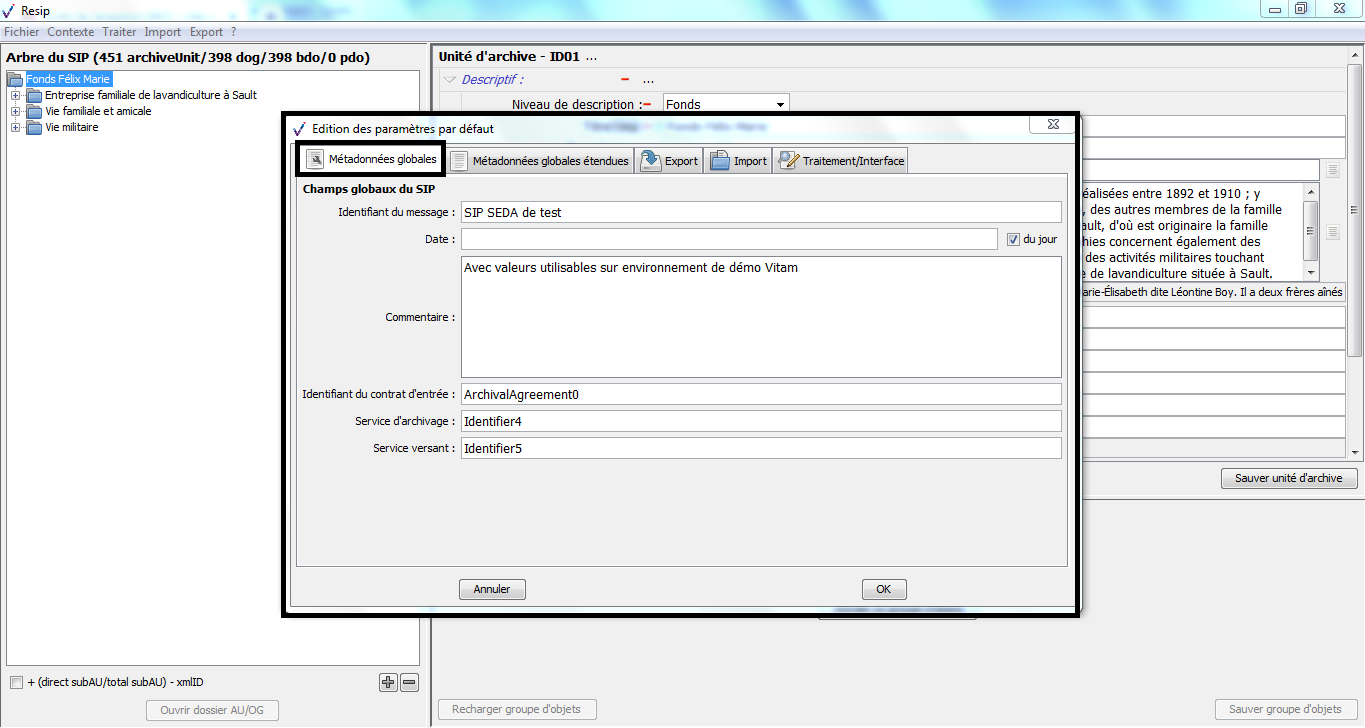Image resolution: width=1365 pixels, height=728 pixels.
Task: Click the plus icon below SIP tree
Action: click(388, 682)
